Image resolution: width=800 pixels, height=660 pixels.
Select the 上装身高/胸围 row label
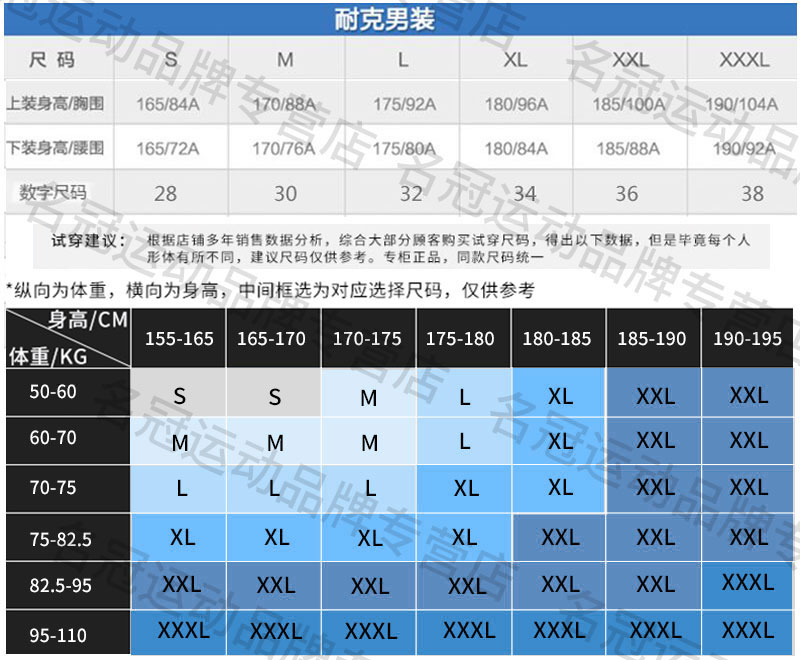tap(55, 104)
